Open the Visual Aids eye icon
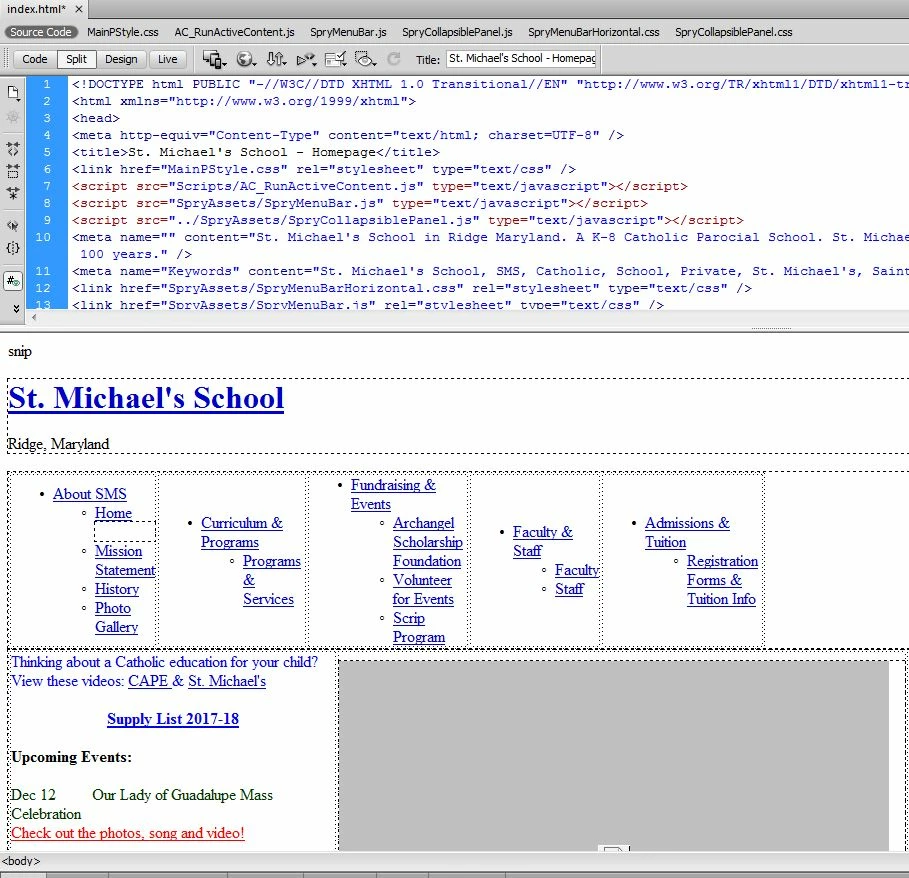 pos(365,59)
